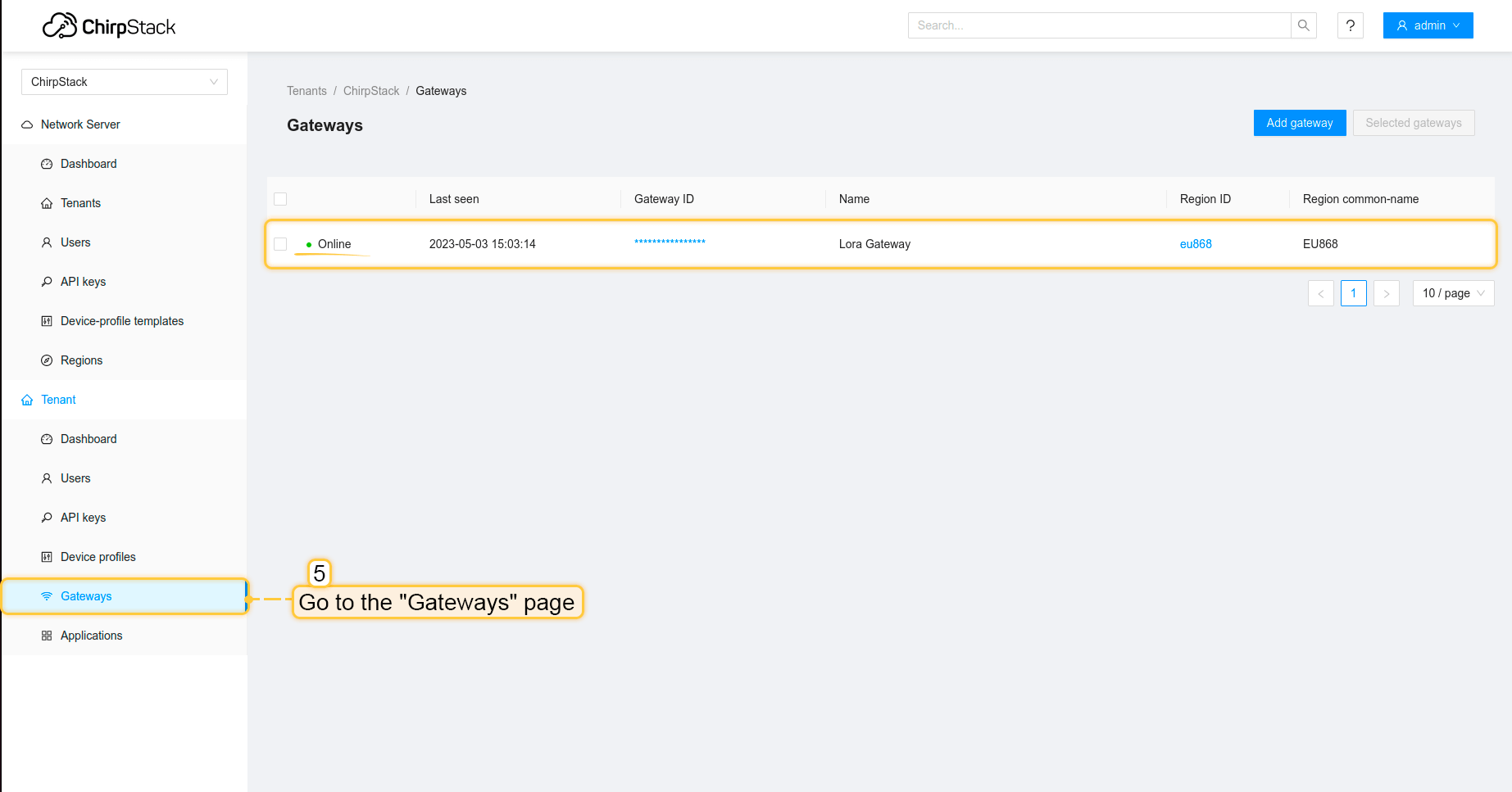This screenshot has width=1512, height=792.
Task: Select the Regions compass icon
Action: tap(47, 360)
